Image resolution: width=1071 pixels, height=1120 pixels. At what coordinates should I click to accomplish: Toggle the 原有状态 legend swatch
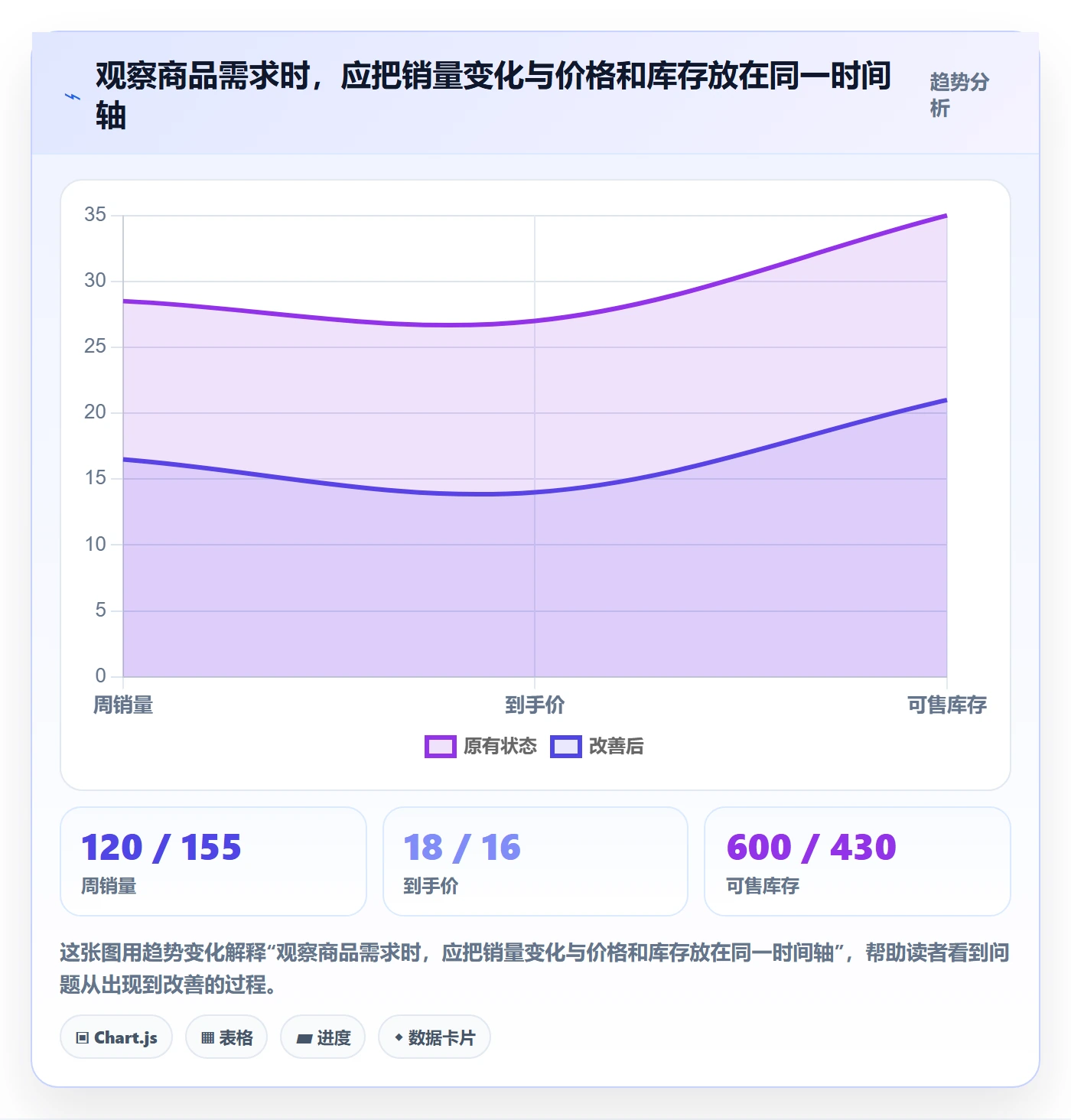click(x=440, y=747)
